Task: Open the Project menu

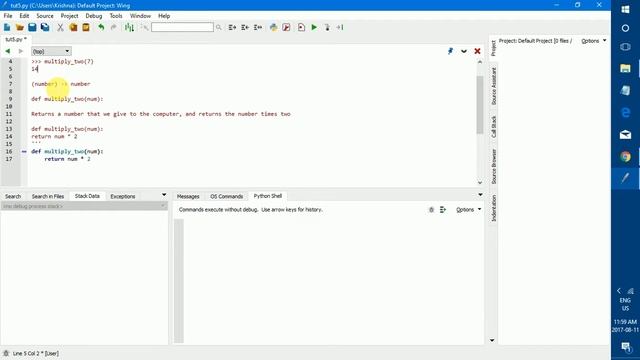Action: pos(69,16)
